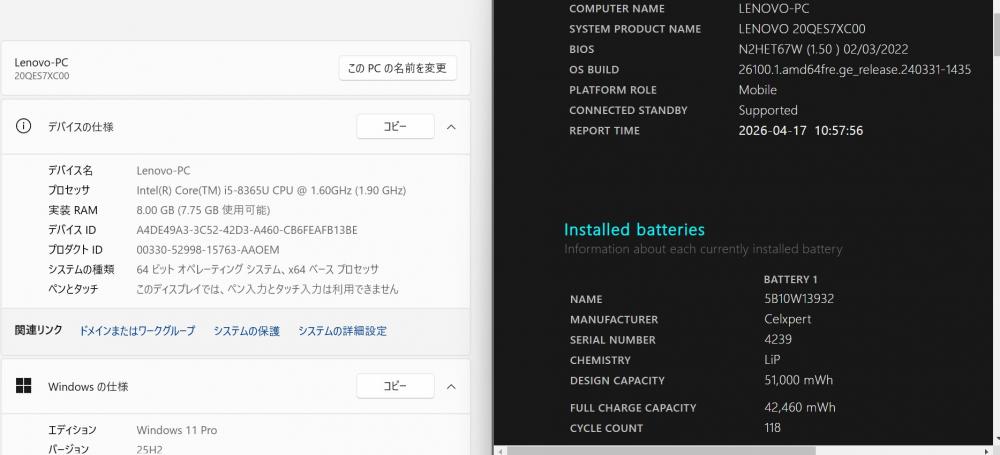Click the Windows logo icon beside Windows の仕様

(x=24, y=385)
